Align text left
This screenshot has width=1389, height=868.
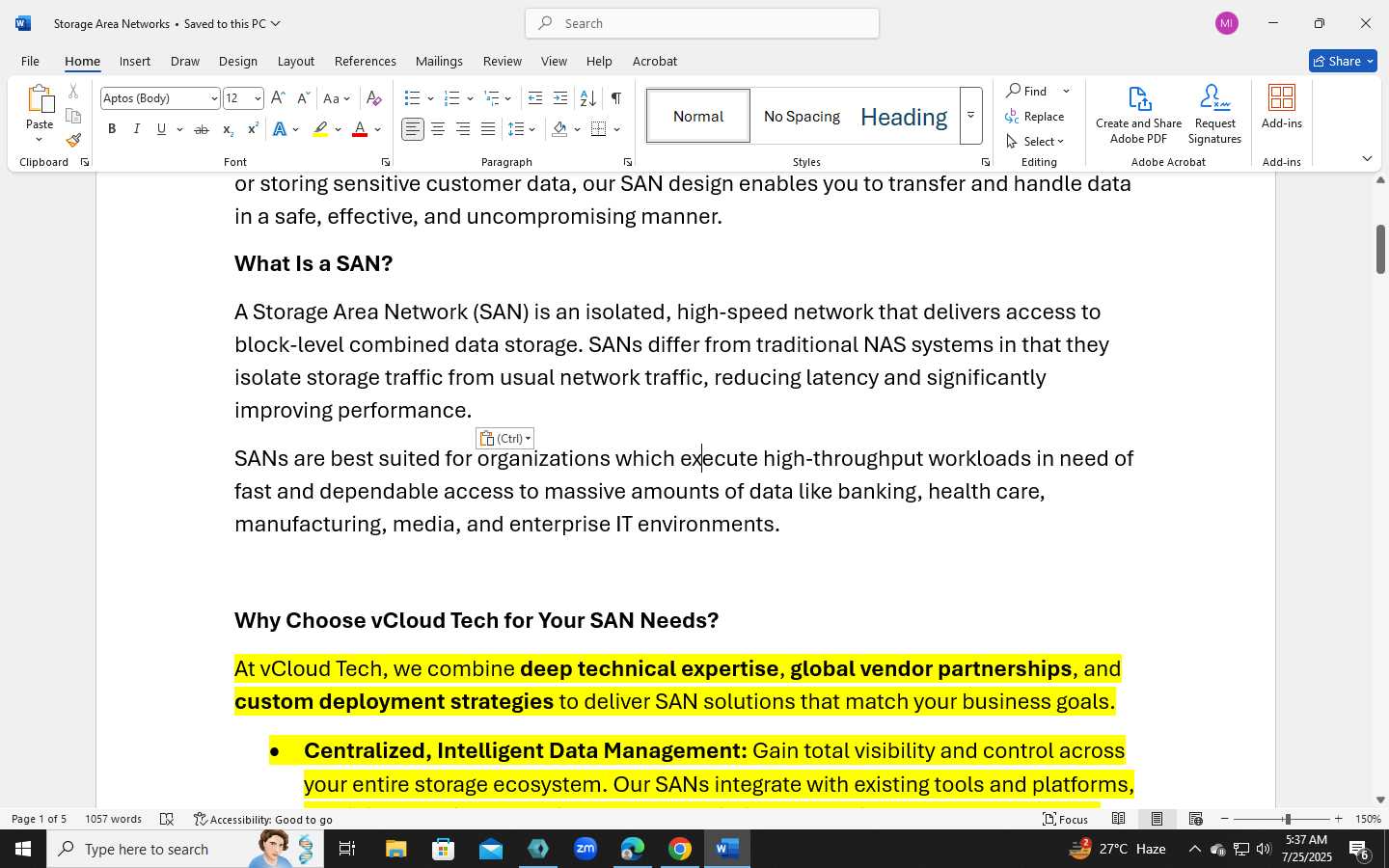click(413, 129)
